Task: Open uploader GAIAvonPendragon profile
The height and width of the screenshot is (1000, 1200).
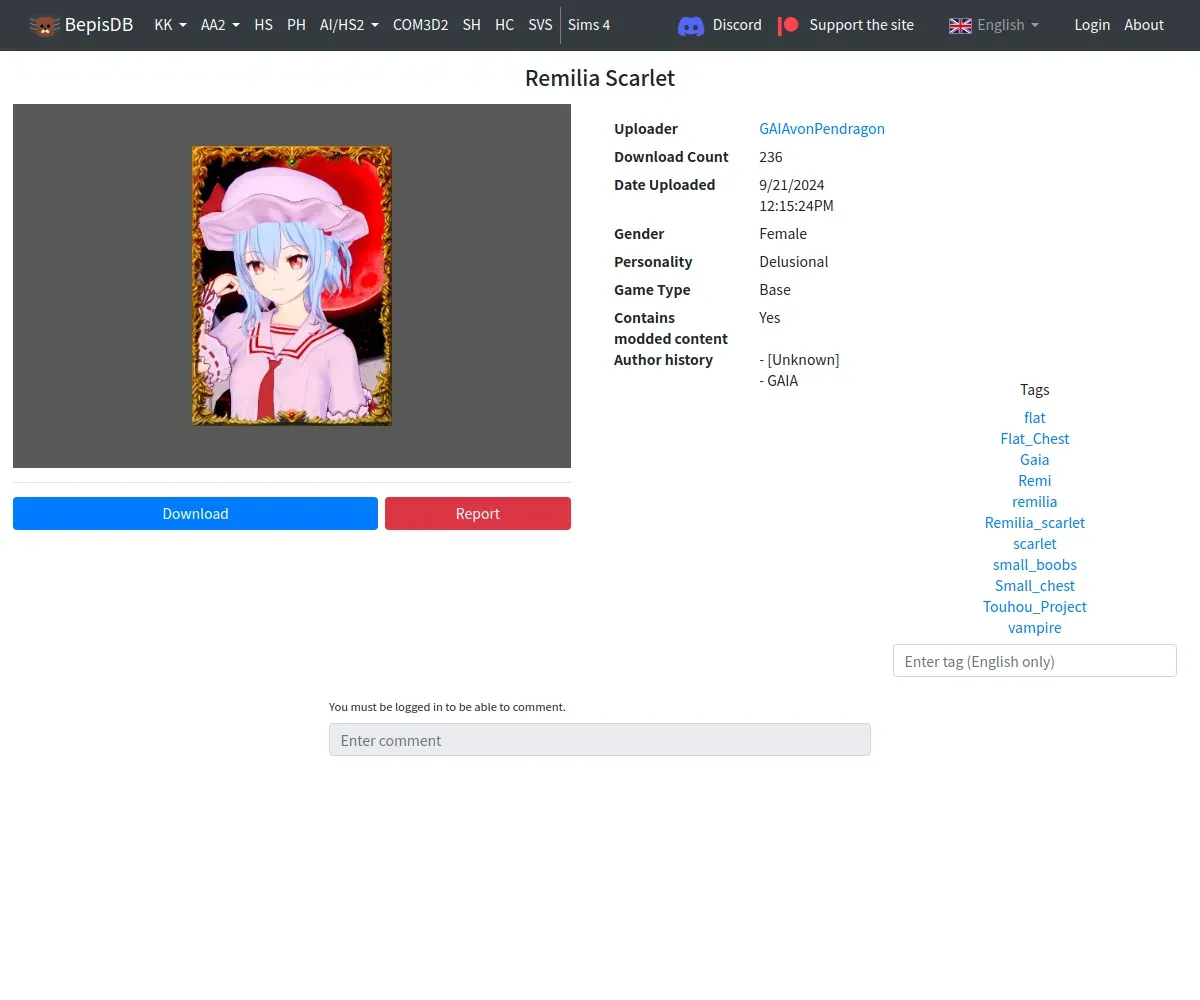Action: (x=822, y=129)
